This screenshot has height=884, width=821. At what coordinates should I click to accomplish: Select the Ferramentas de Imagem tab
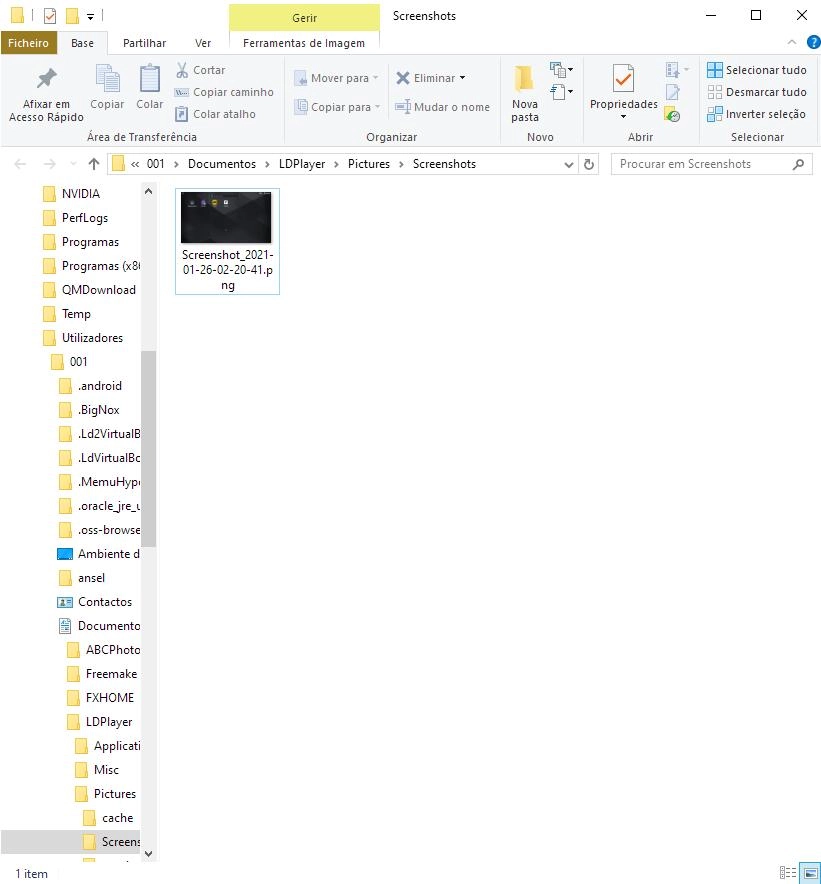[x=304, y=43]
